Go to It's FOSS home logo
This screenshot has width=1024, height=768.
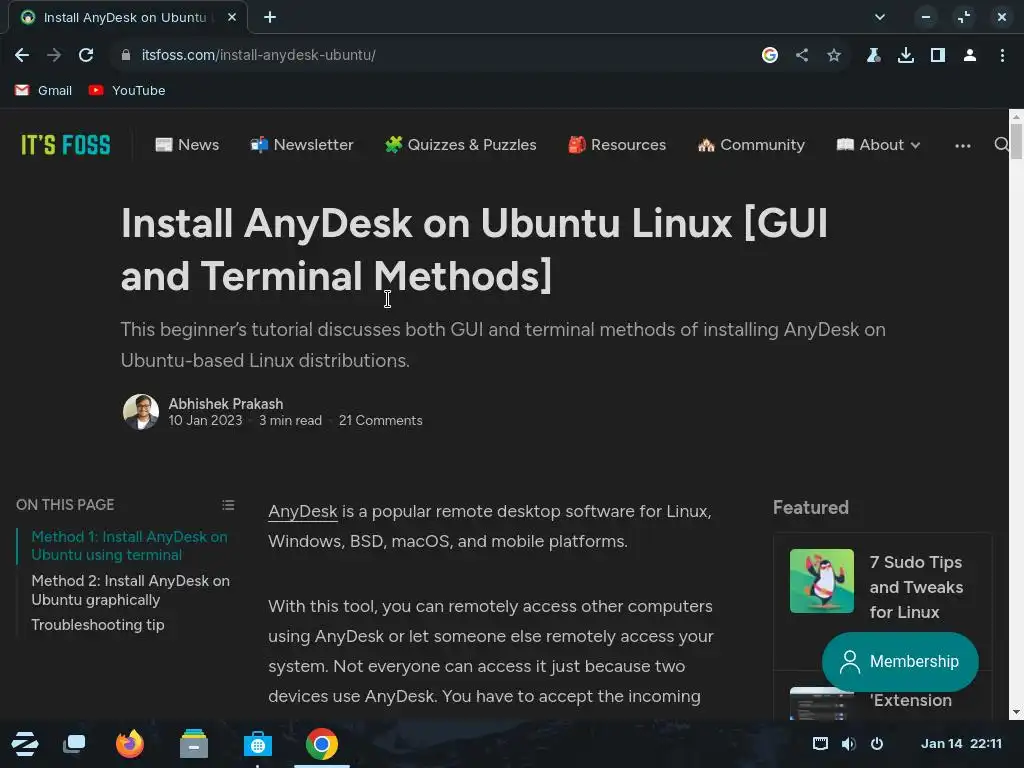click(65, 145)
